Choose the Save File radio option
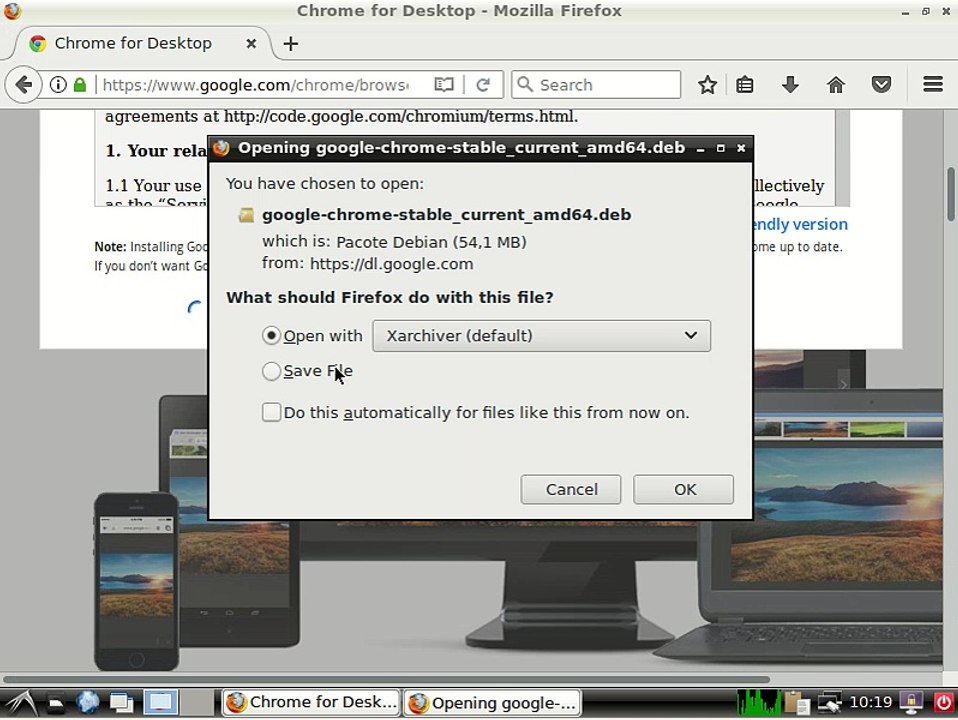 pos(271,371)
